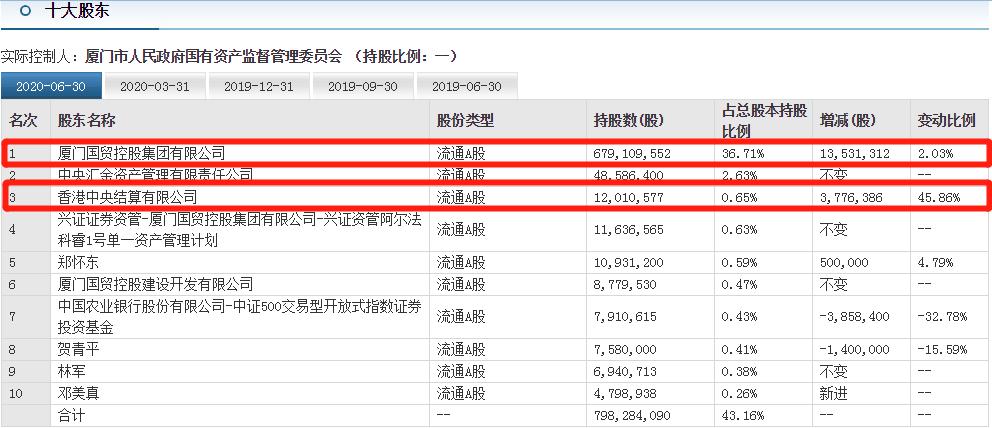992x428 pixels.
Task: Click the 合计 total row label
Action: 71,415
